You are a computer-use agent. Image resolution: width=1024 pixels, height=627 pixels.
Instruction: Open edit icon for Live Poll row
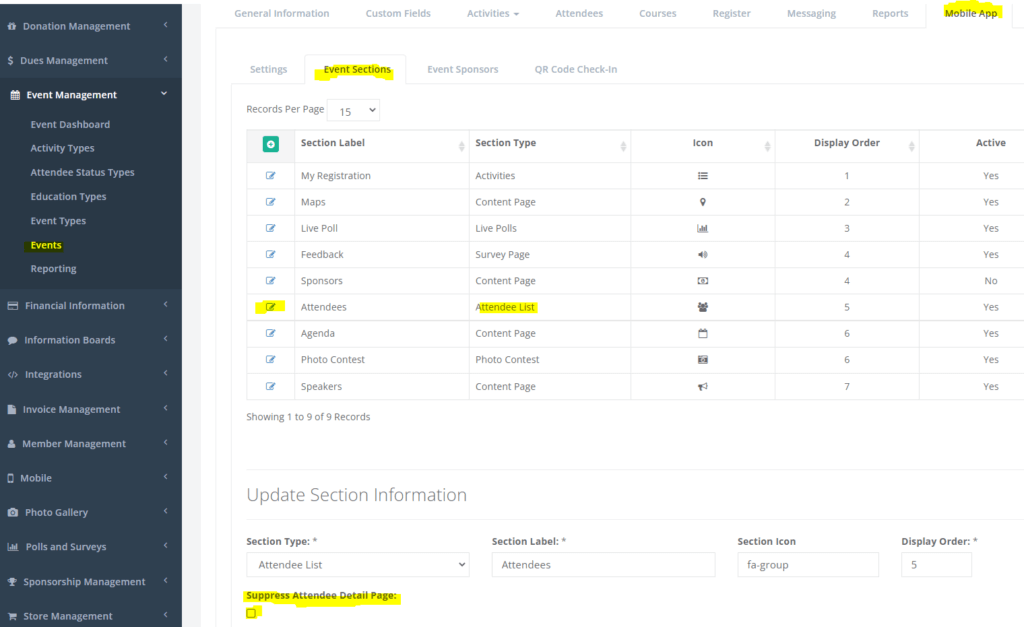270,228
